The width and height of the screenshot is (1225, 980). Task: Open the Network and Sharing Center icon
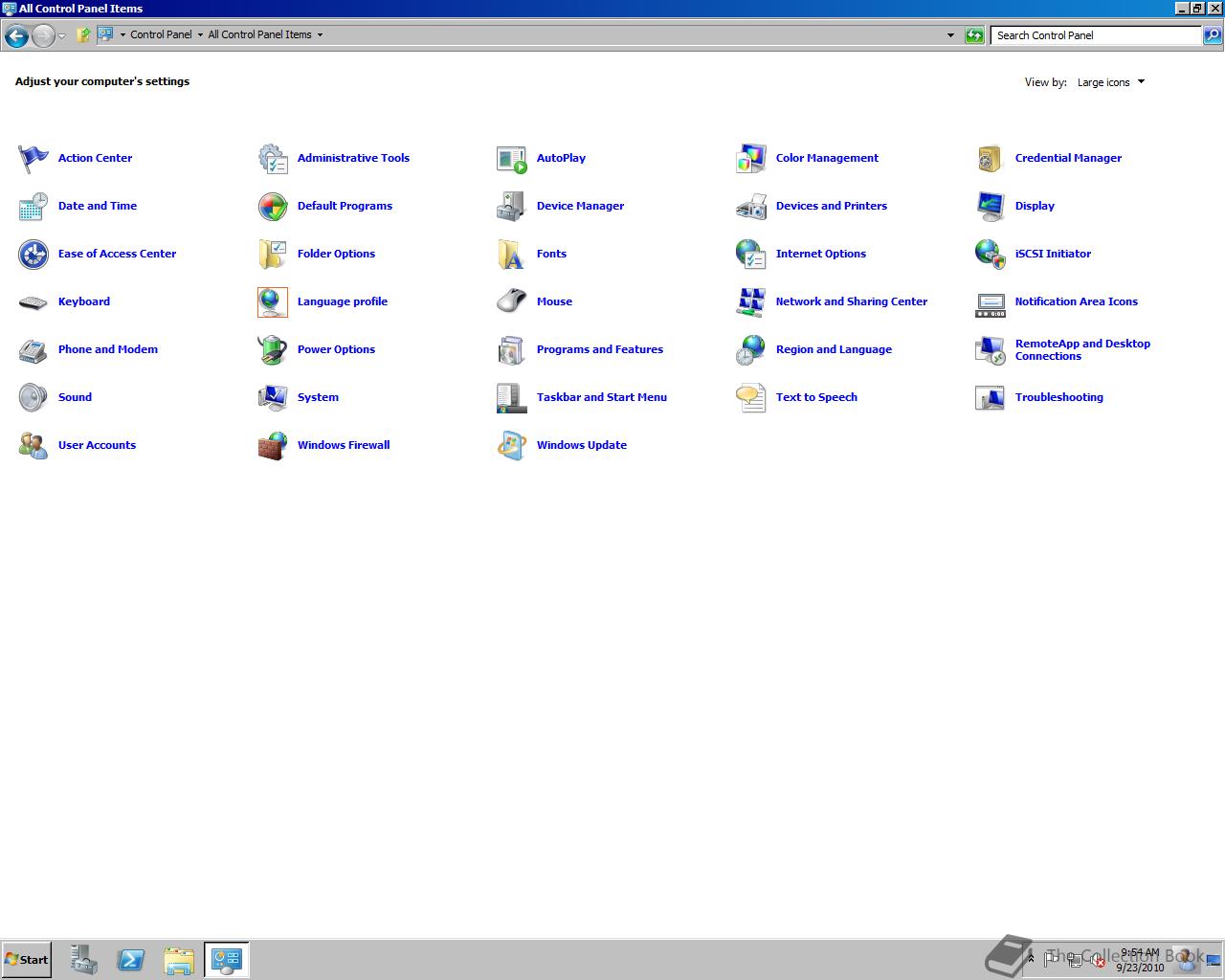[x=751, y=302]
